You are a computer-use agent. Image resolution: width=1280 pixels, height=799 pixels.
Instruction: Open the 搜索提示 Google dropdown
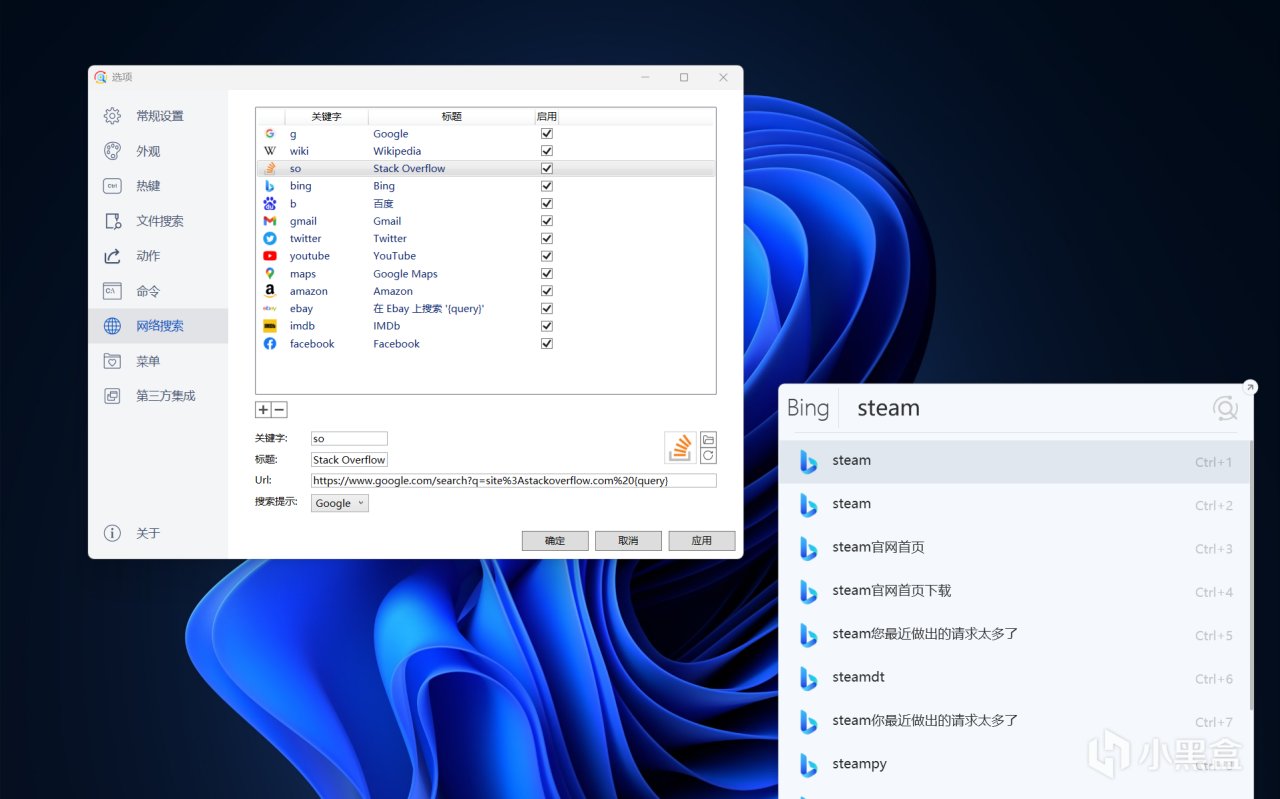tap(340, 503)
